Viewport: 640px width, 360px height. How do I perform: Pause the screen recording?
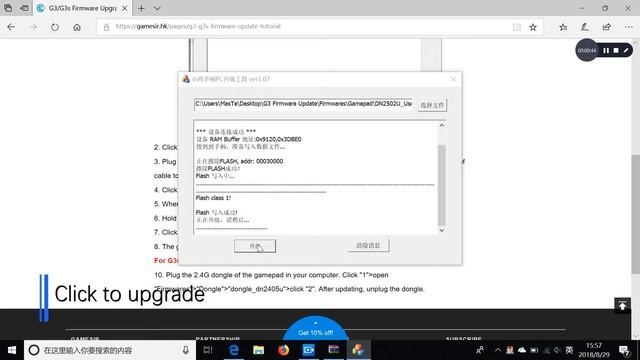click(x=606, y=50)
